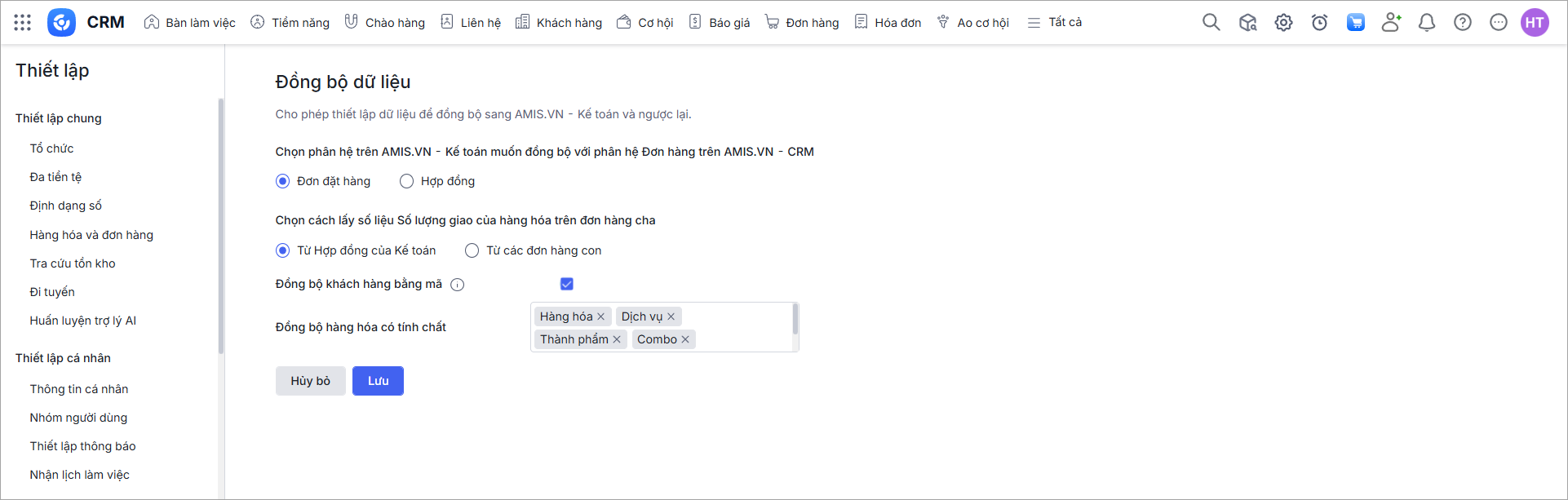Open Hàng hóa và đơn hàng settings

click(x=91, y=235)
